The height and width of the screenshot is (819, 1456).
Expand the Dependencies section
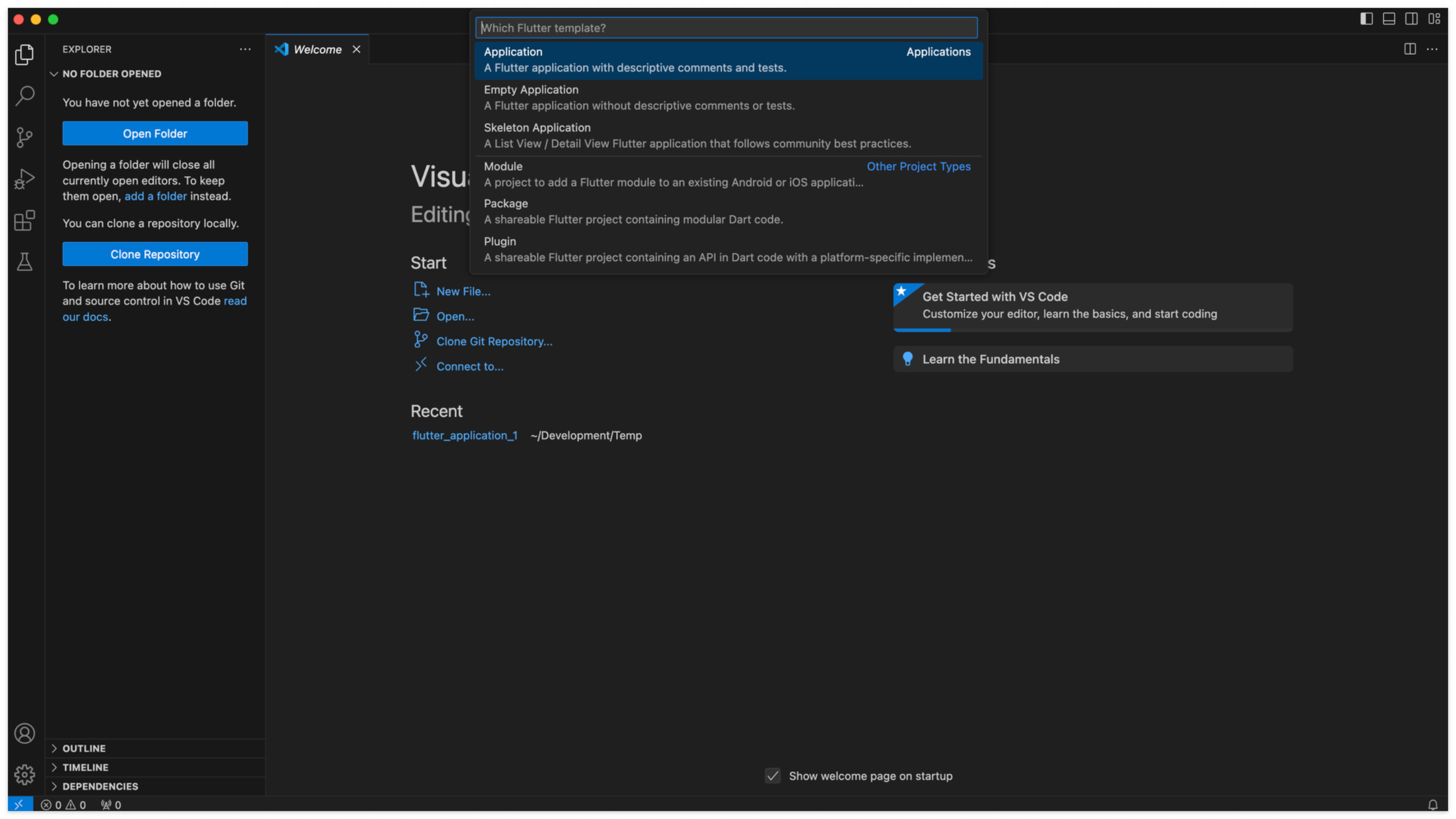coord(99,786)
